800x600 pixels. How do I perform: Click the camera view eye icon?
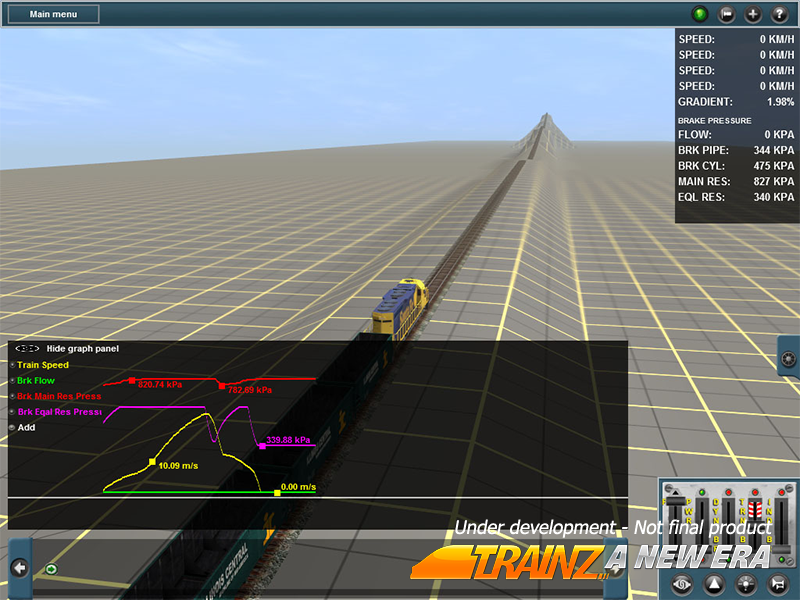[682, 584]
